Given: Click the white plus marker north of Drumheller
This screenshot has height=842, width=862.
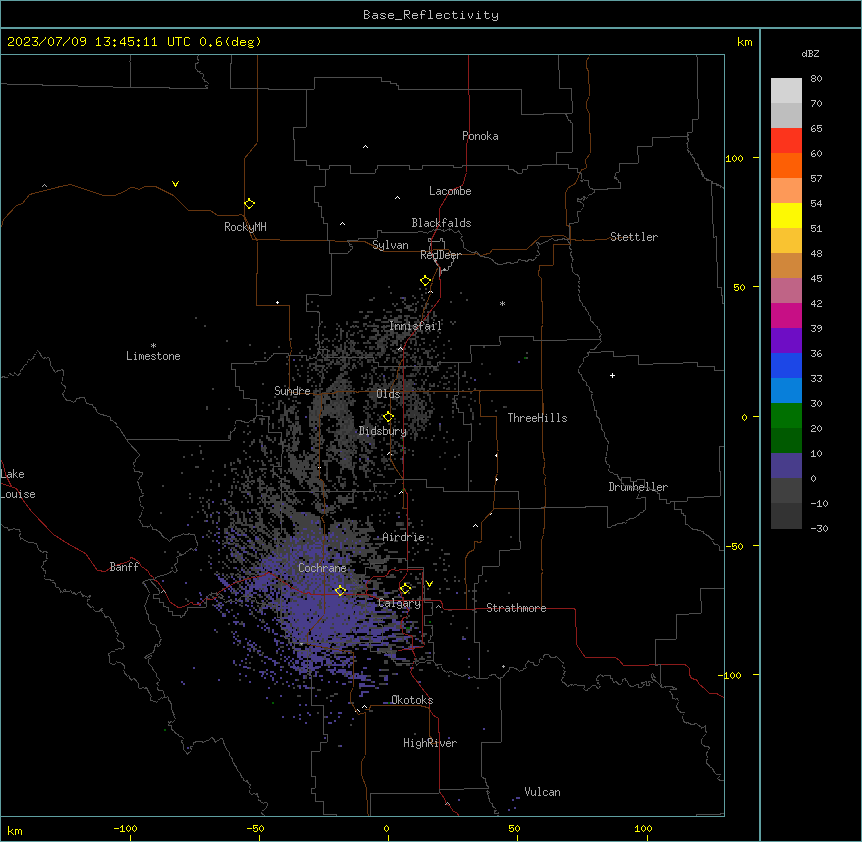Looking at the screenshot, I should pos(612,375).
